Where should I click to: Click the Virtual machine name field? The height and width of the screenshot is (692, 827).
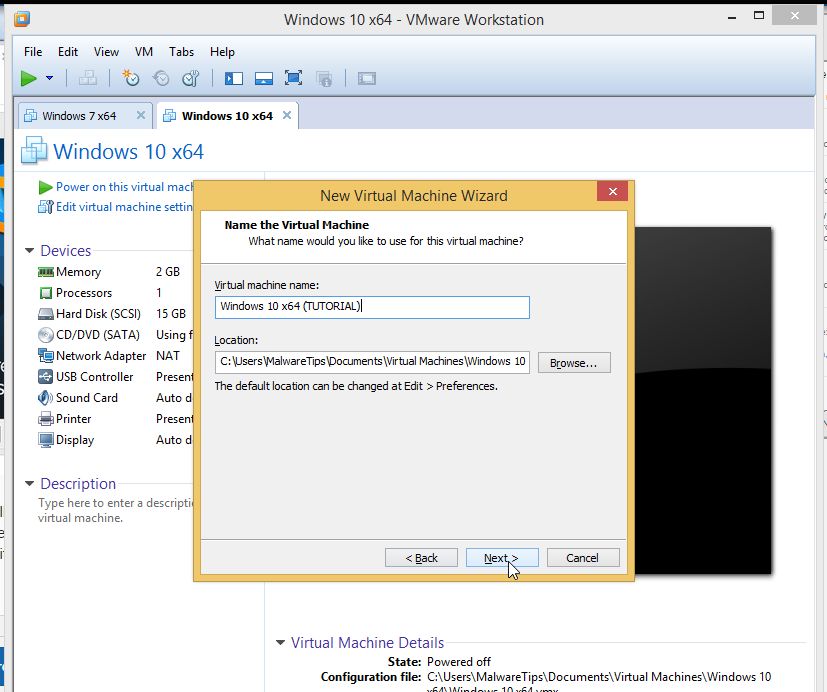tap(372, 307)
